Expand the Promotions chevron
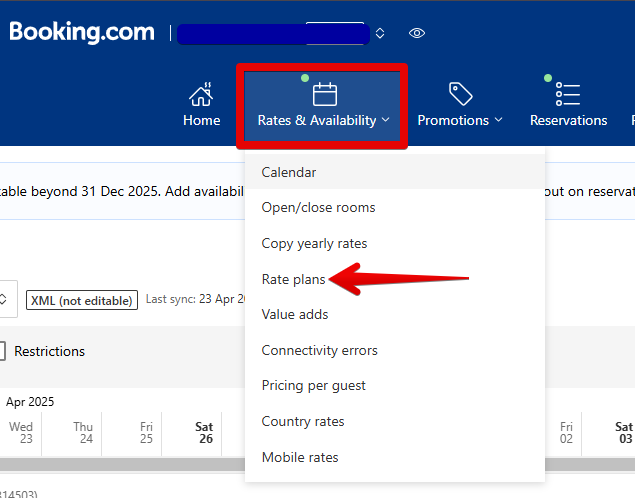 499,120
